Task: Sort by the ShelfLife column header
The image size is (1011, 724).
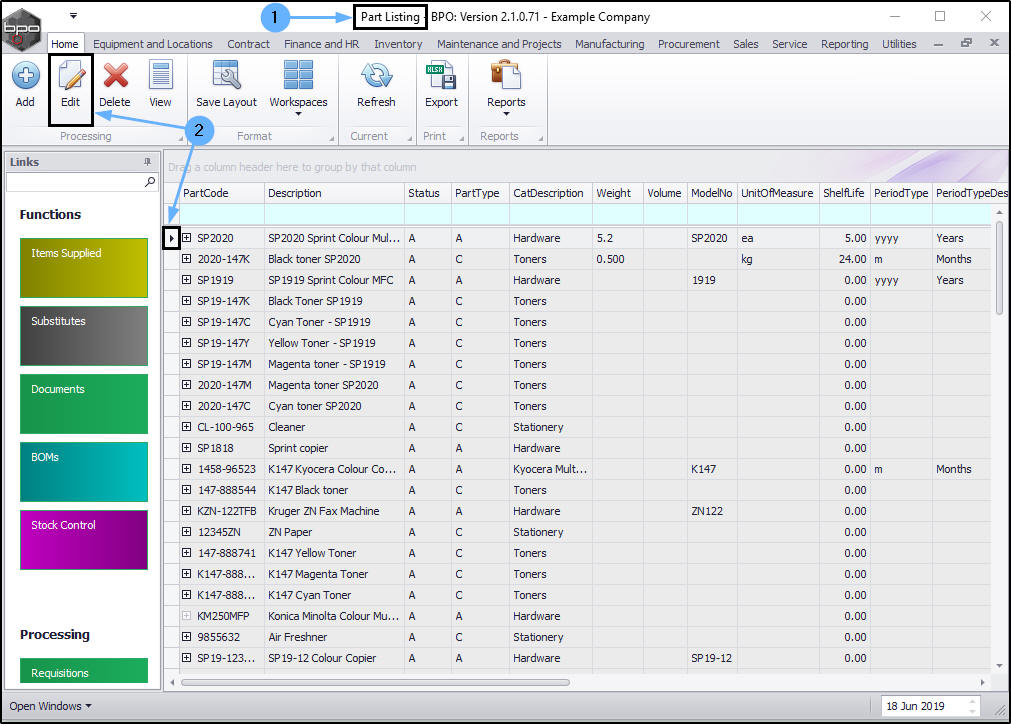Action: point(844,193)
